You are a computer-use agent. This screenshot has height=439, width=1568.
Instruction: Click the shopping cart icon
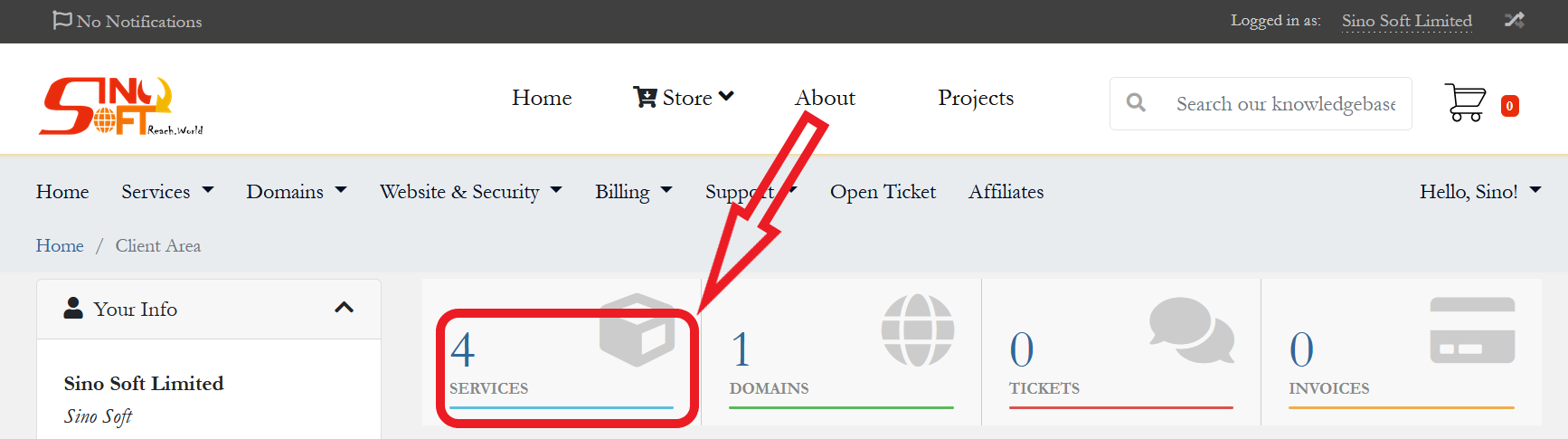point(1464,103)
